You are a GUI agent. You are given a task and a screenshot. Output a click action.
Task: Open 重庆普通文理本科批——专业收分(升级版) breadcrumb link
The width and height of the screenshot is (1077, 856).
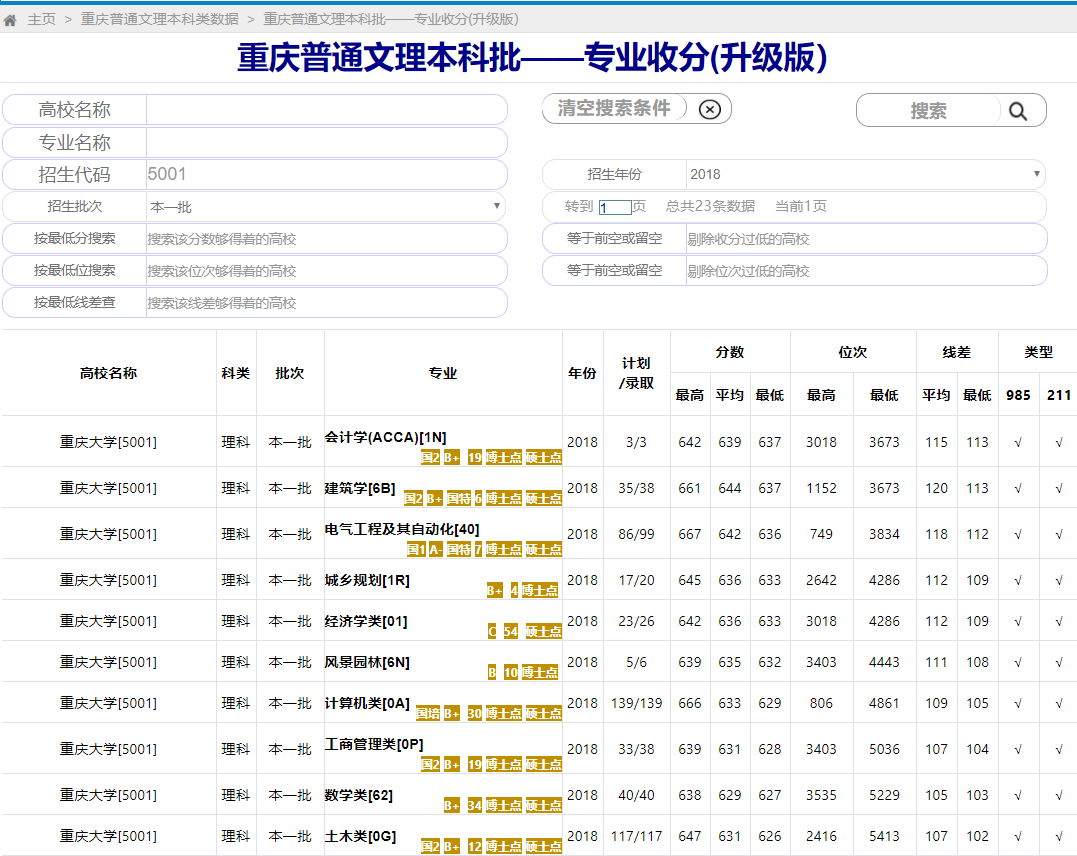coord(391,19)
